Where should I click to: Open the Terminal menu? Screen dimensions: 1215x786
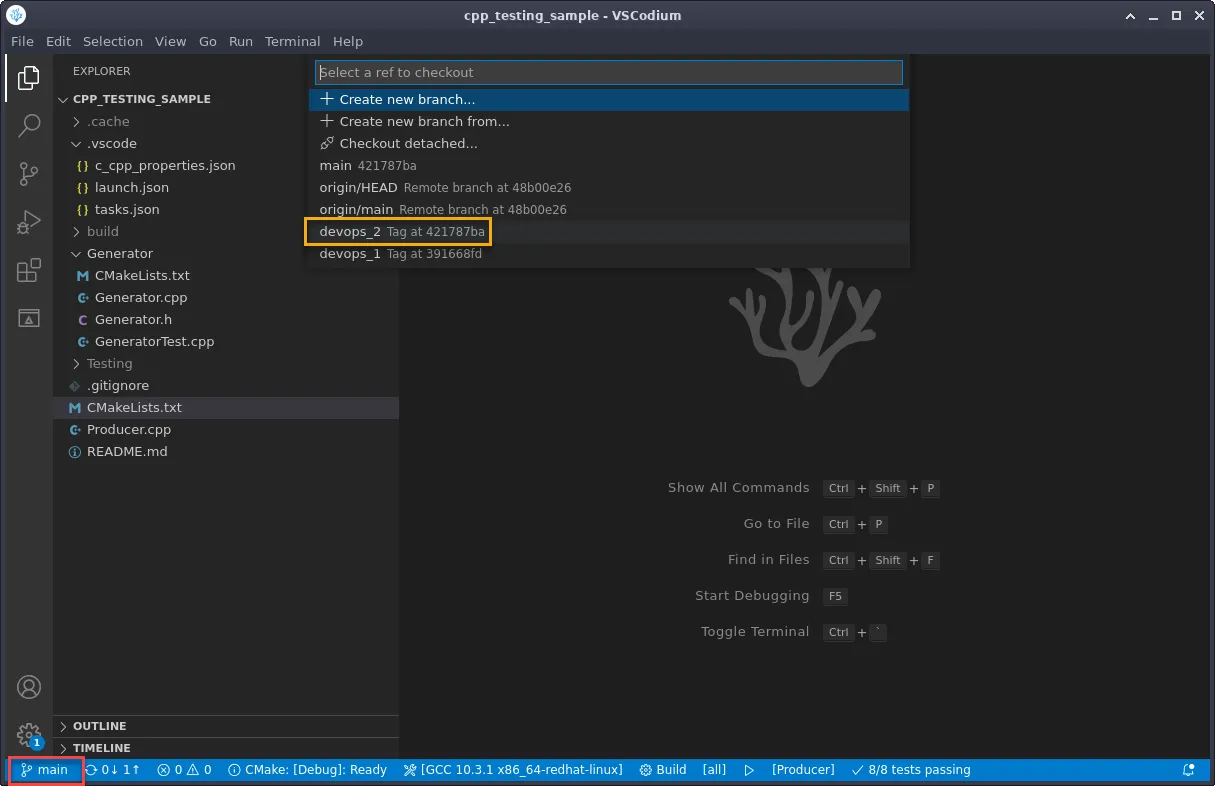pos(292,41)
